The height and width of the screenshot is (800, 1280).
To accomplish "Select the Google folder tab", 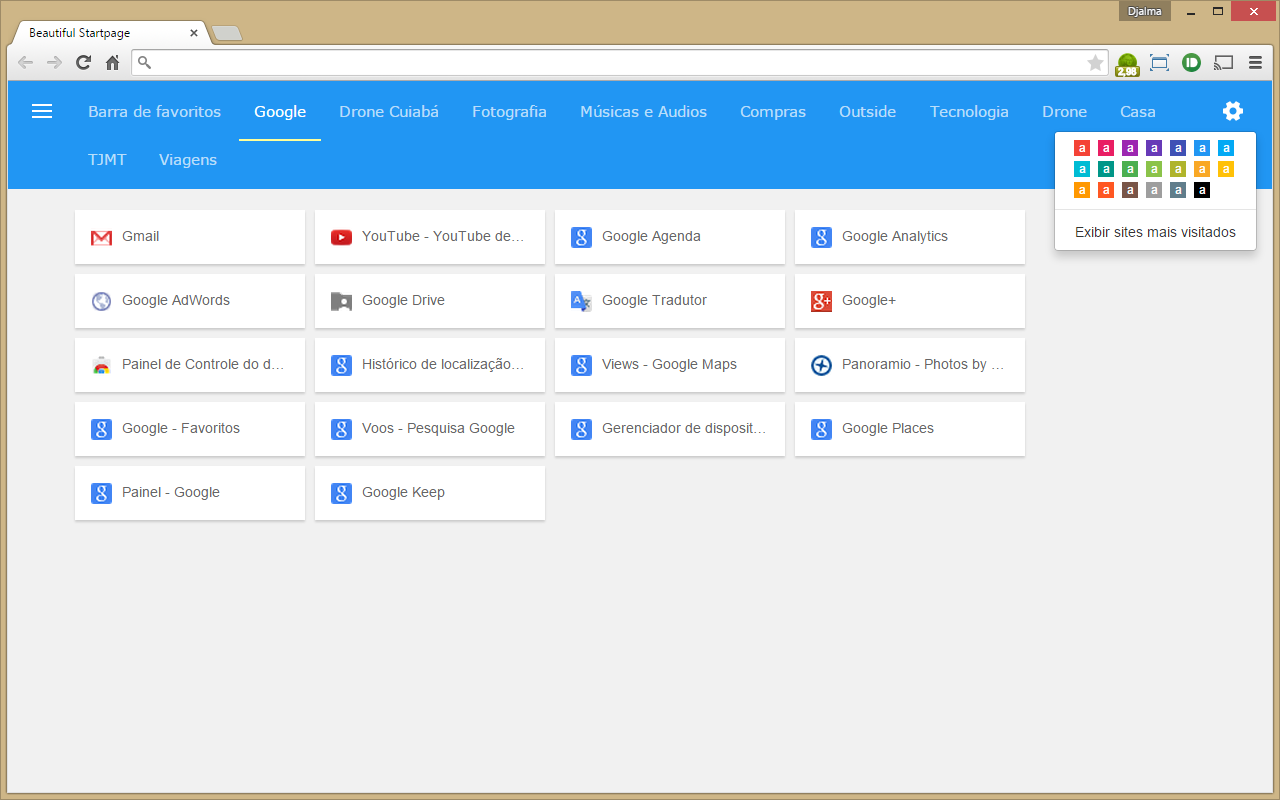I will (x=280, y=112).
